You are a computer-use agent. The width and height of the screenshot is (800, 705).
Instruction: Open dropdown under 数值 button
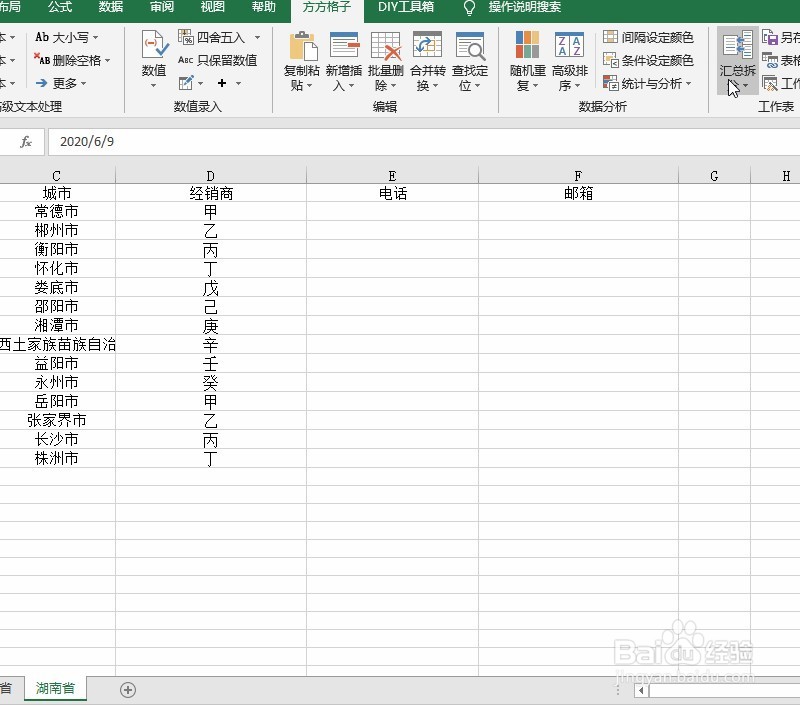154,86
